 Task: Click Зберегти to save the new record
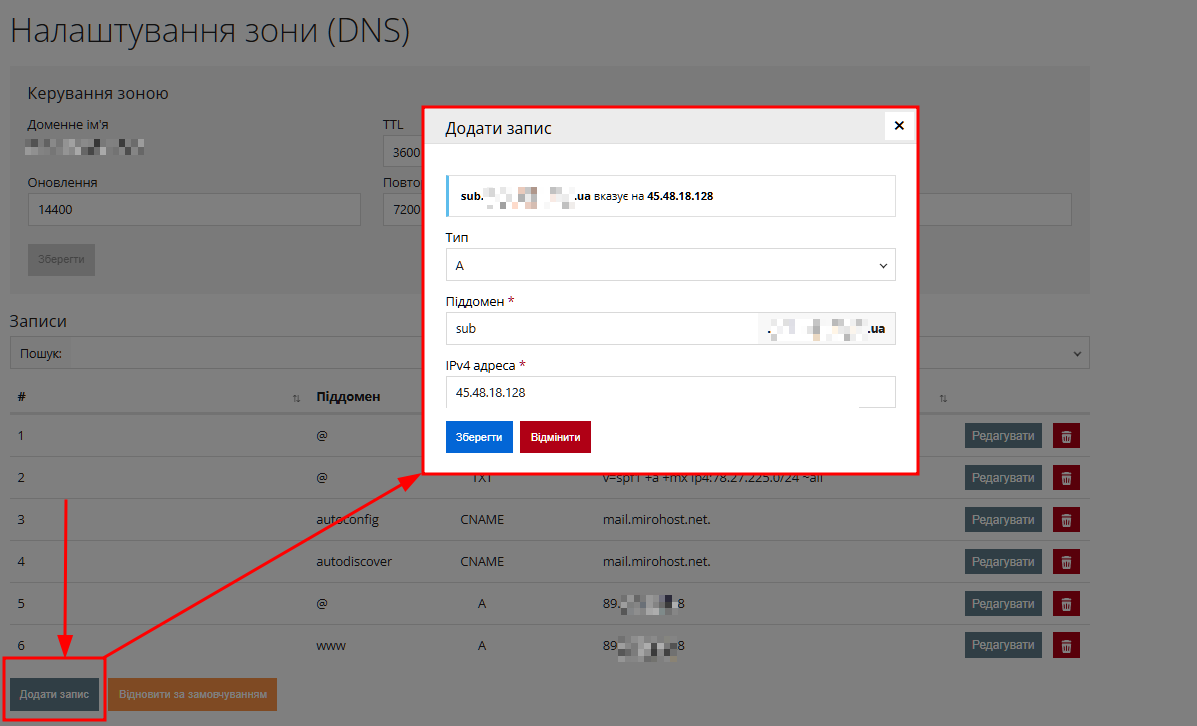point(479,436)
